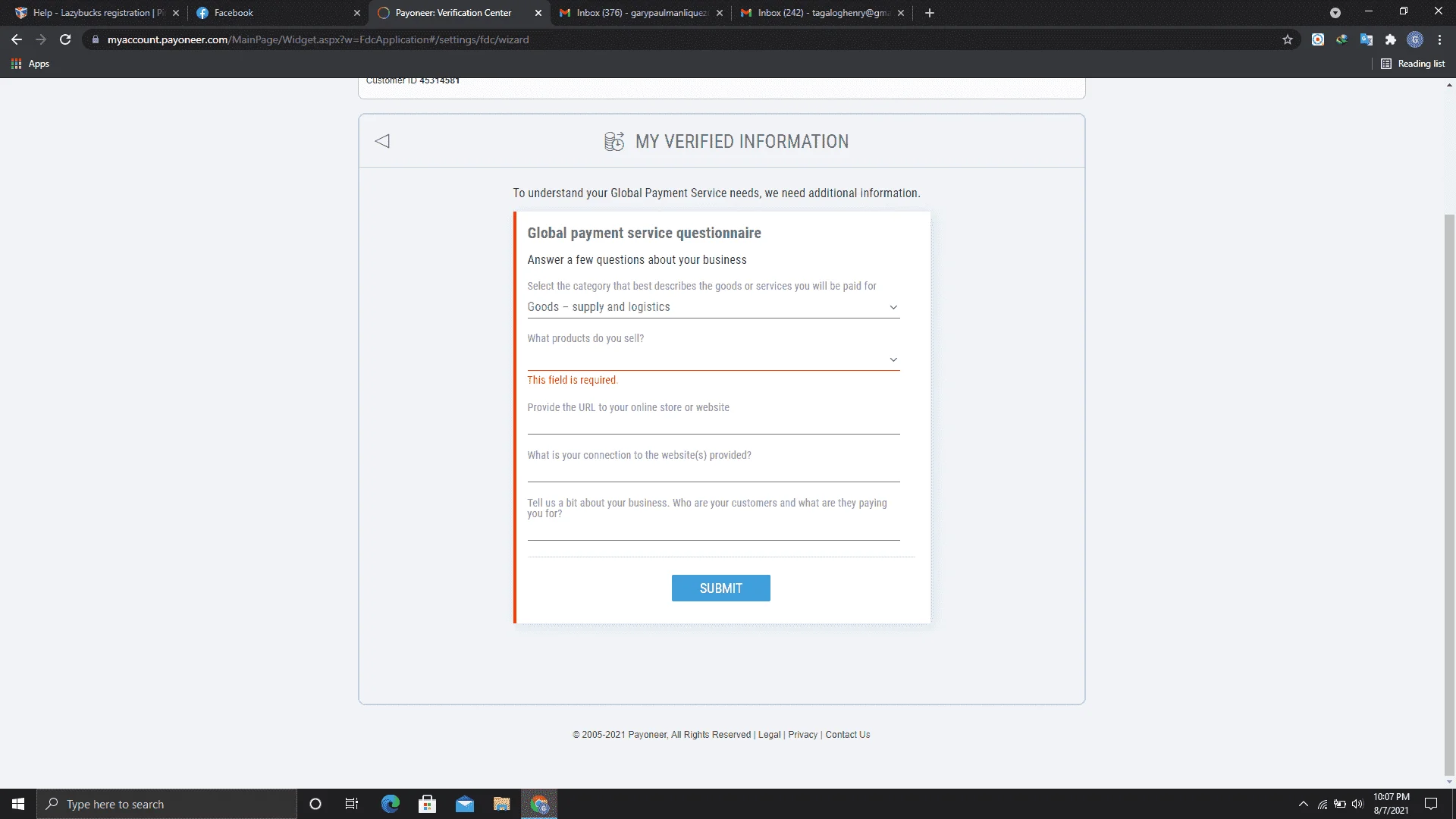This screenshot has width=1456, height=819.
Task: Bookmark this page with the star icon
Action: 1288,39
